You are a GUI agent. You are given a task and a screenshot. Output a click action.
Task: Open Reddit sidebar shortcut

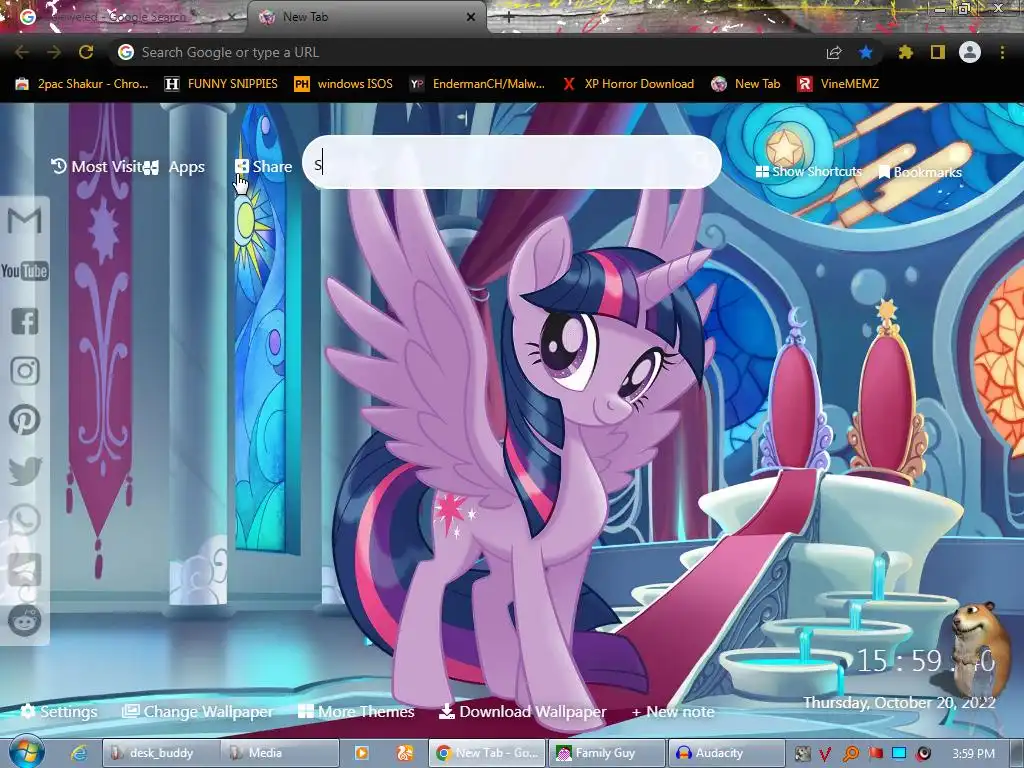pyautogui.click(x=25, y=620)
